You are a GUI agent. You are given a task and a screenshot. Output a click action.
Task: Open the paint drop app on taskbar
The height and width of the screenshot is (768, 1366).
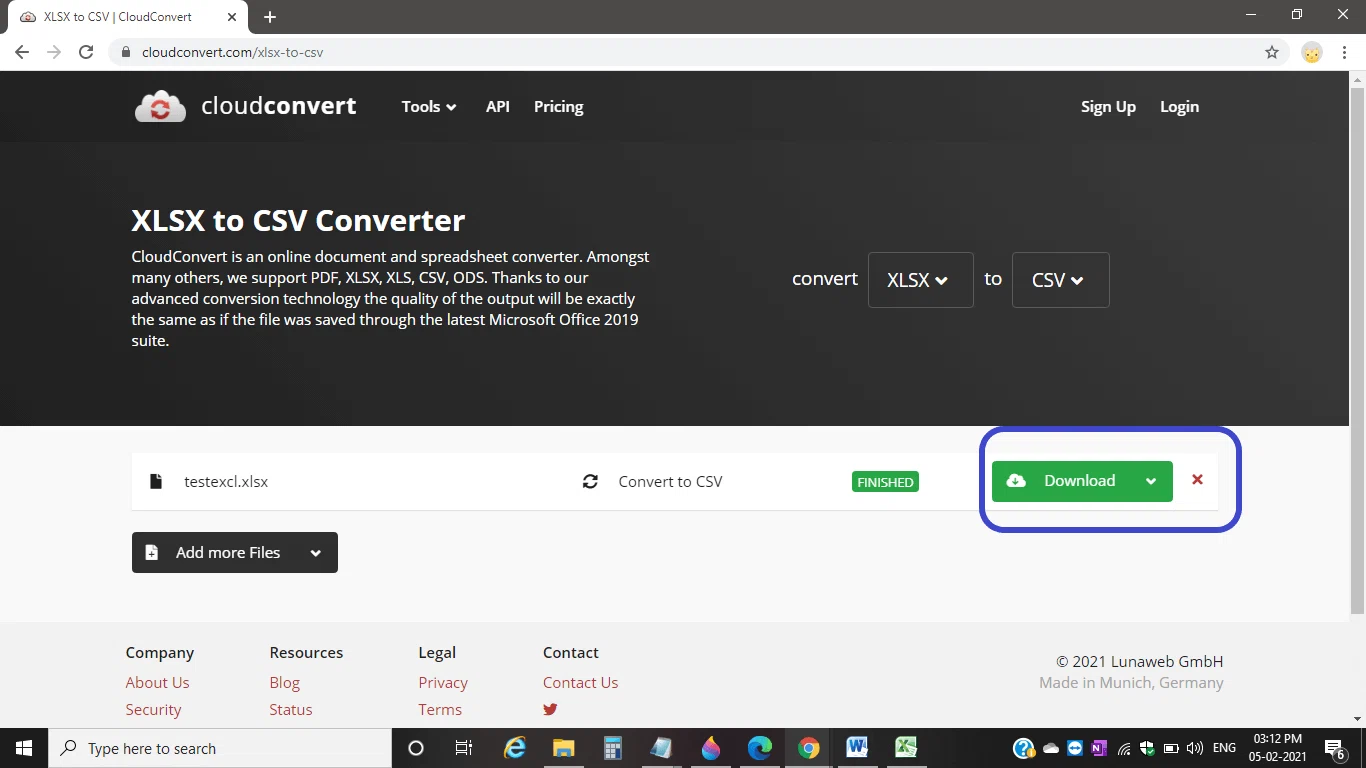point(711,748)
